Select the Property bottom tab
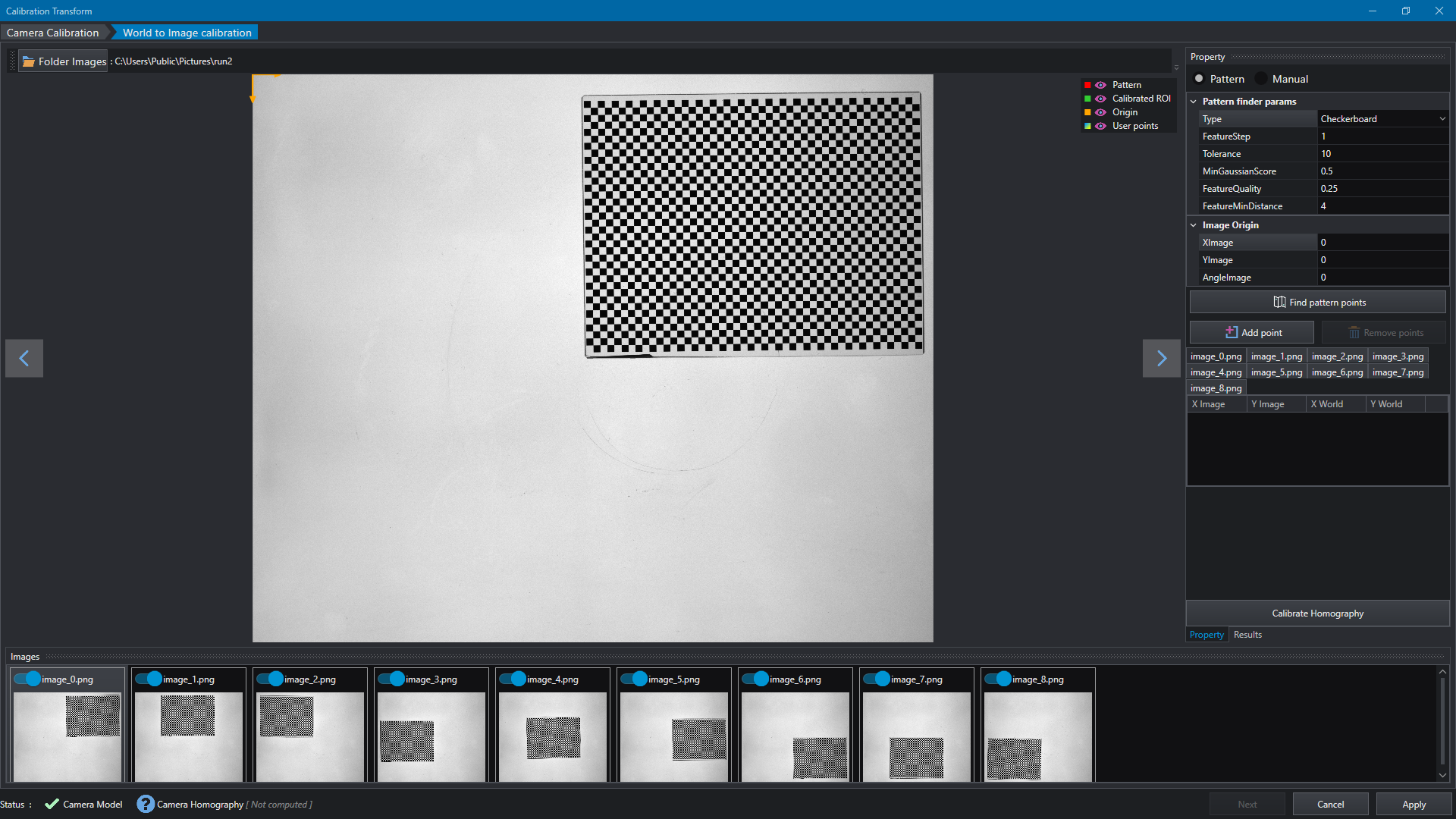 (x=1207, y=635)
